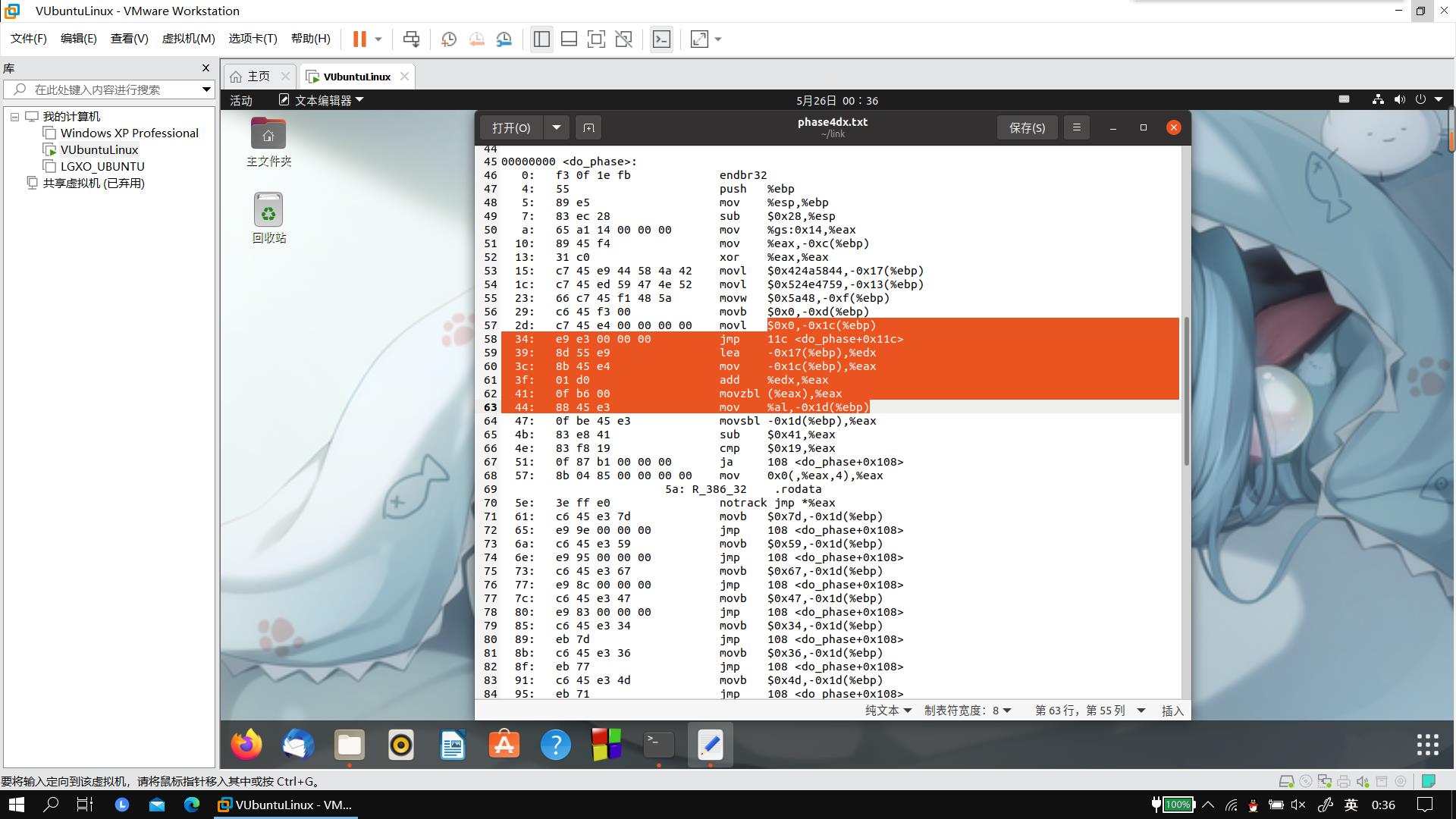Close the library panel

click(206, 68)
